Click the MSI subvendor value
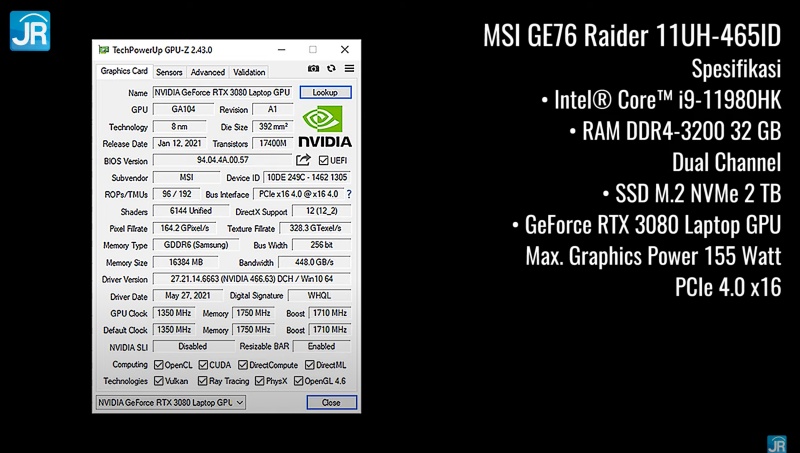Screen dimensions: 800x453 186,177
